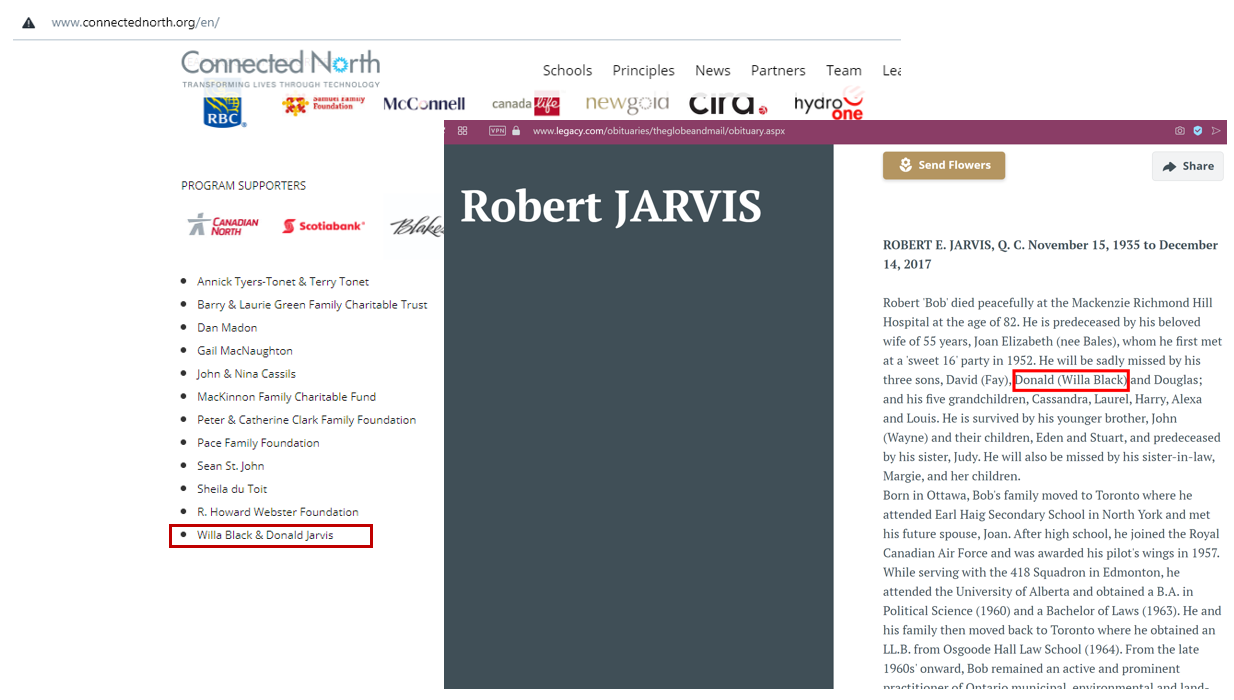Click the 'Sheila du Toit' entry
This screenshot has width=1234, height=700.
(x=232, y=489)
